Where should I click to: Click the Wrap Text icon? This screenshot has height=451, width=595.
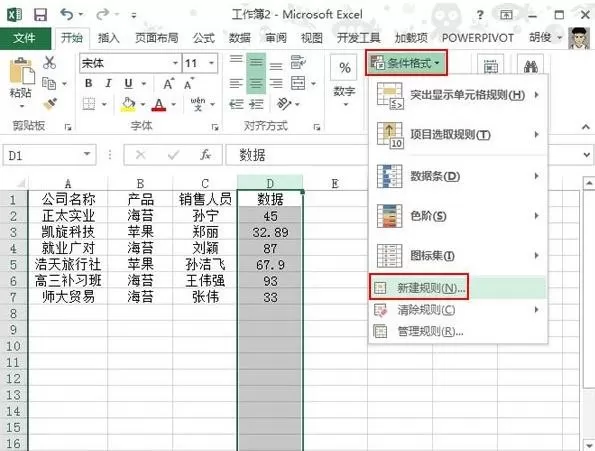pyautogui.click(x=298, y=62)
